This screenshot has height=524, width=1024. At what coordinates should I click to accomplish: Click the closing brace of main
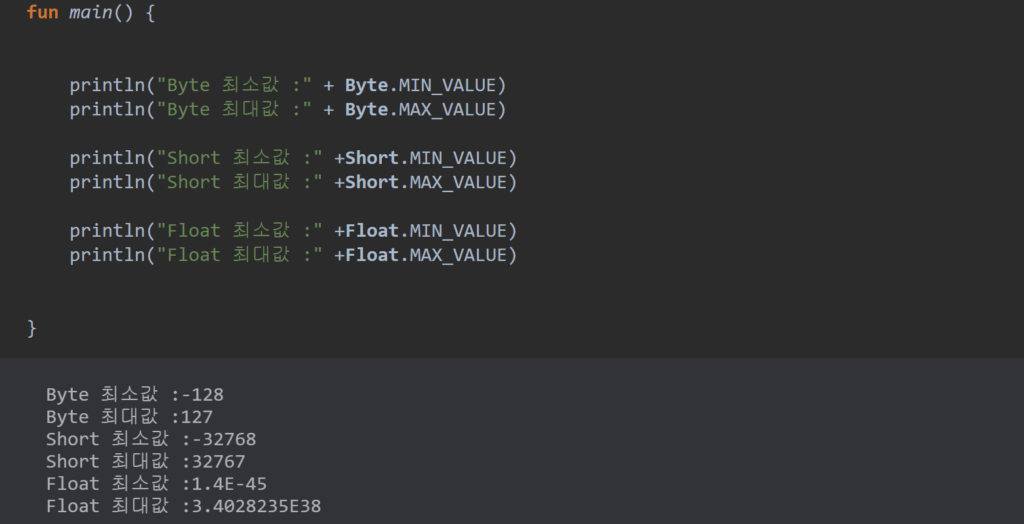click(x=32, y=328)
